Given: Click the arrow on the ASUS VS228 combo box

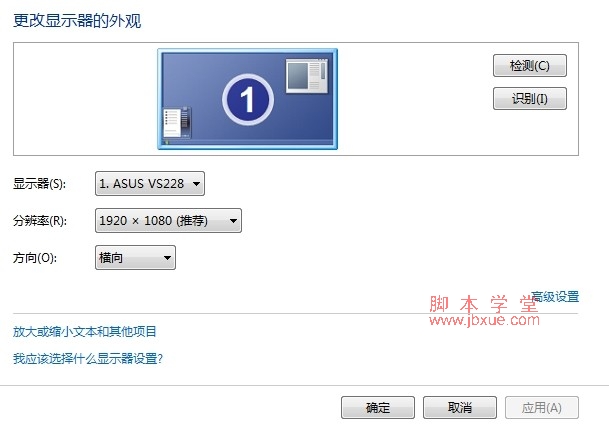Looking at the screenshot, I should [x=197, y=184].
